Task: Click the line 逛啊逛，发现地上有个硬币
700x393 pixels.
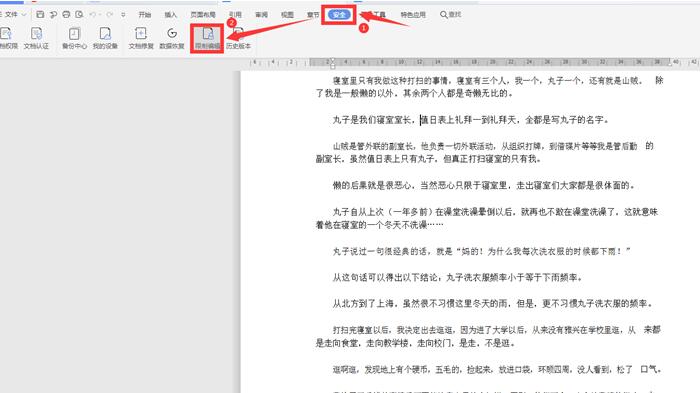Action: [497, 369]
